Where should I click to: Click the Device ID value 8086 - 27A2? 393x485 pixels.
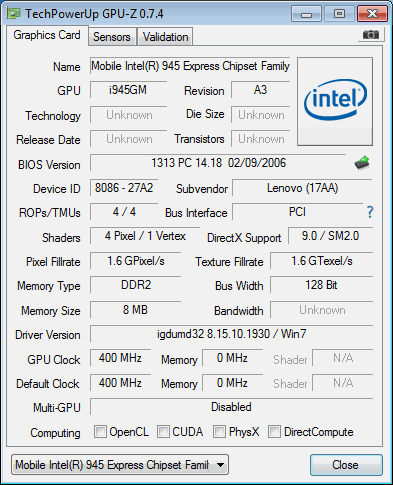point(124,188)
